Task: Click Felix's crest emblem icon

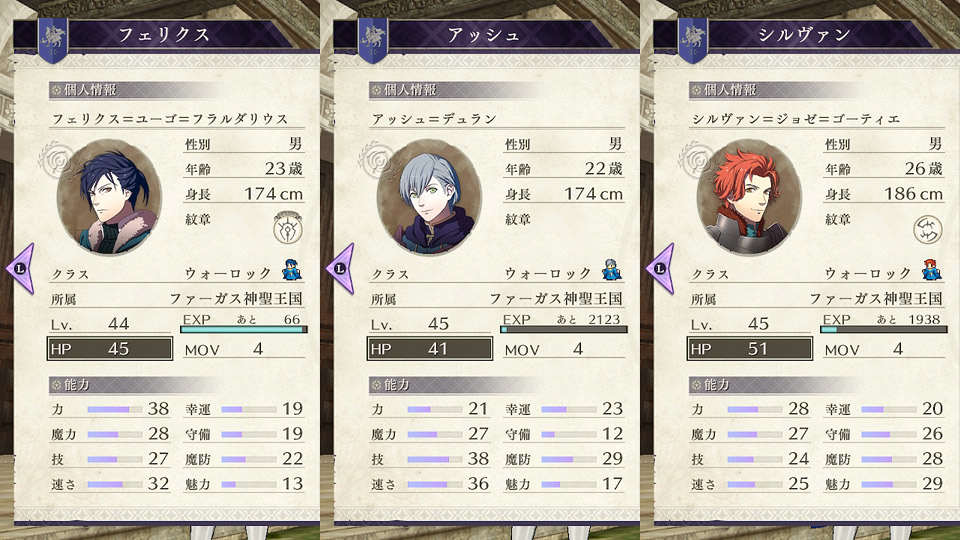Action: [x=288, y=227]
